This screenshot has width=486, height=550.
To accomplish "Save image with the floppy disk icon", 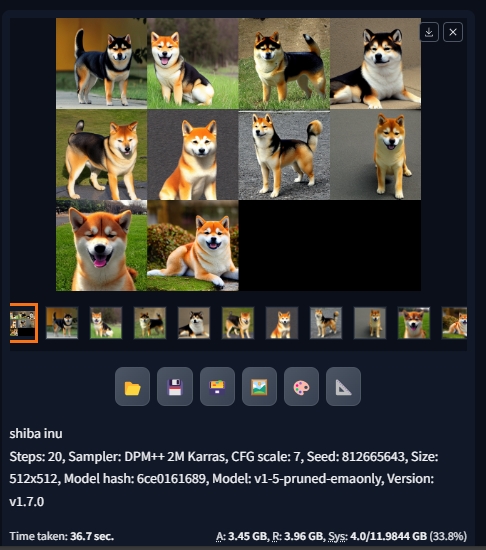I will coord(175,387).
